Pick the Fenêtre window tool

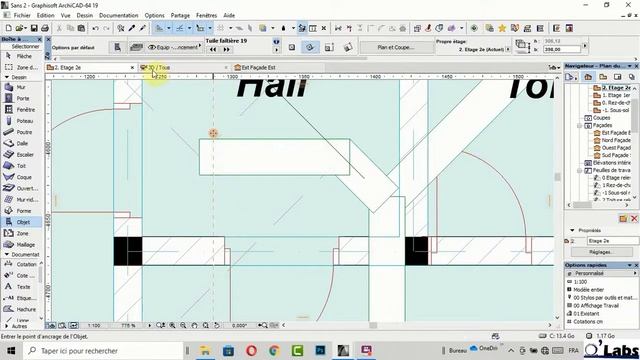click(x=21, y=110)
